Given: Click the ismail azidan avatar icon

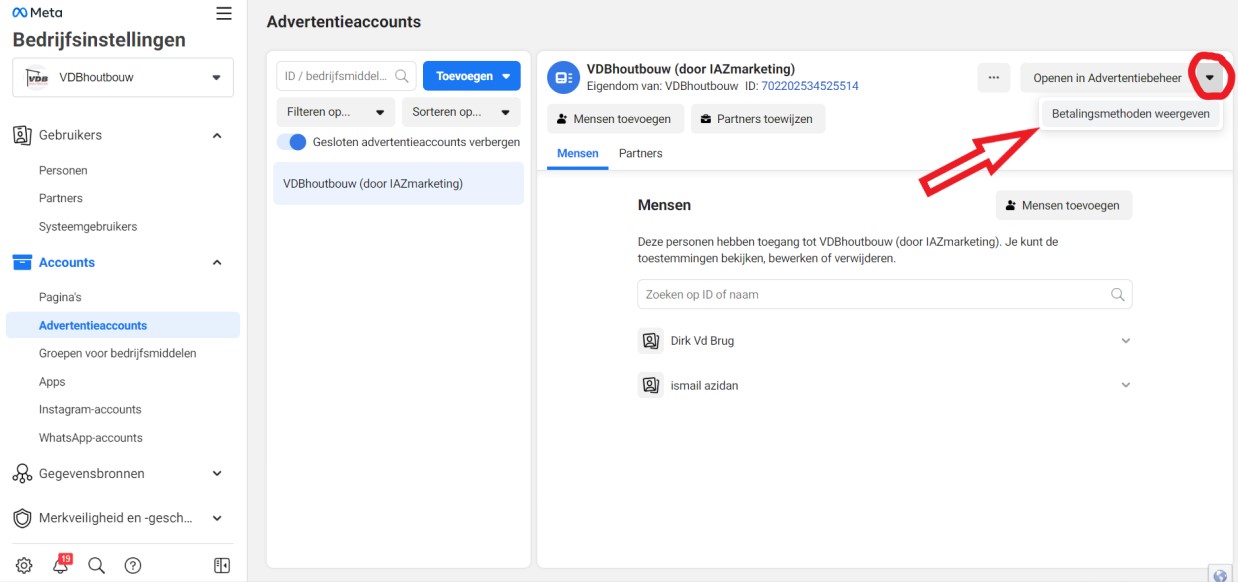Looking at the screenshot, I should pos(651,385).
